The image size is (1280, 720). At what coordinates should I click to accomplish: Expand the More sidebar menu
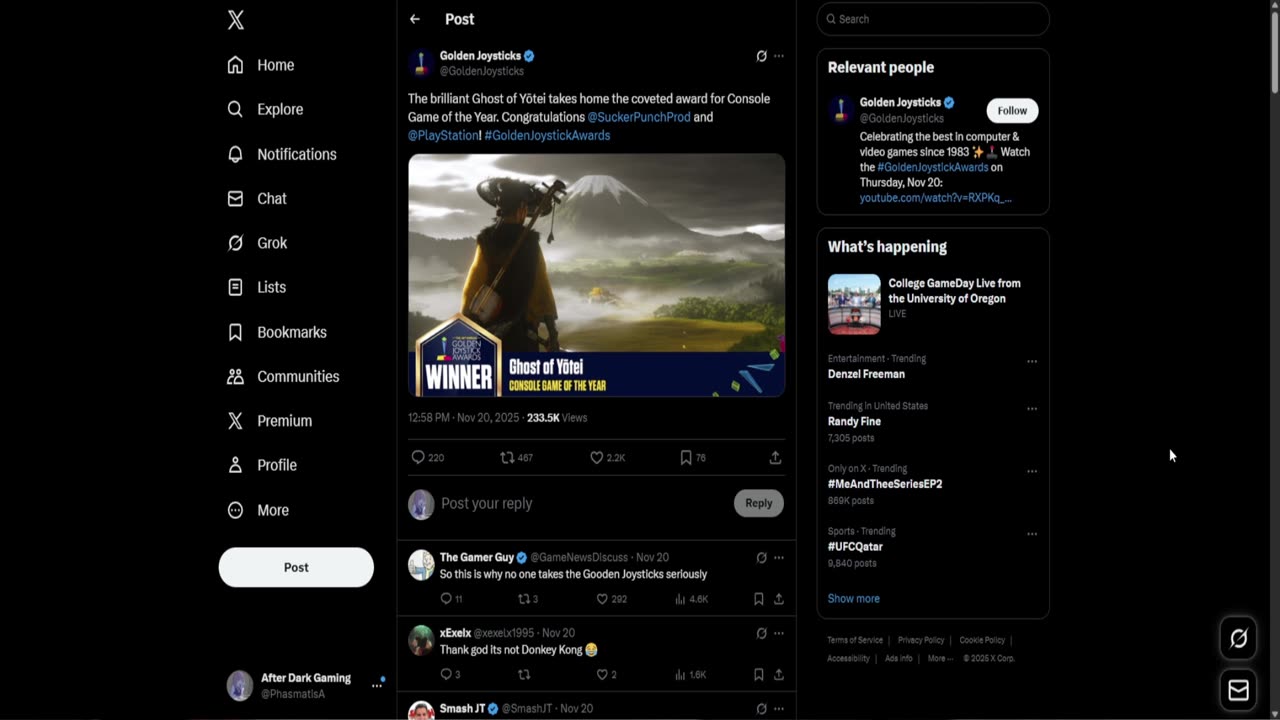(258, 510)
